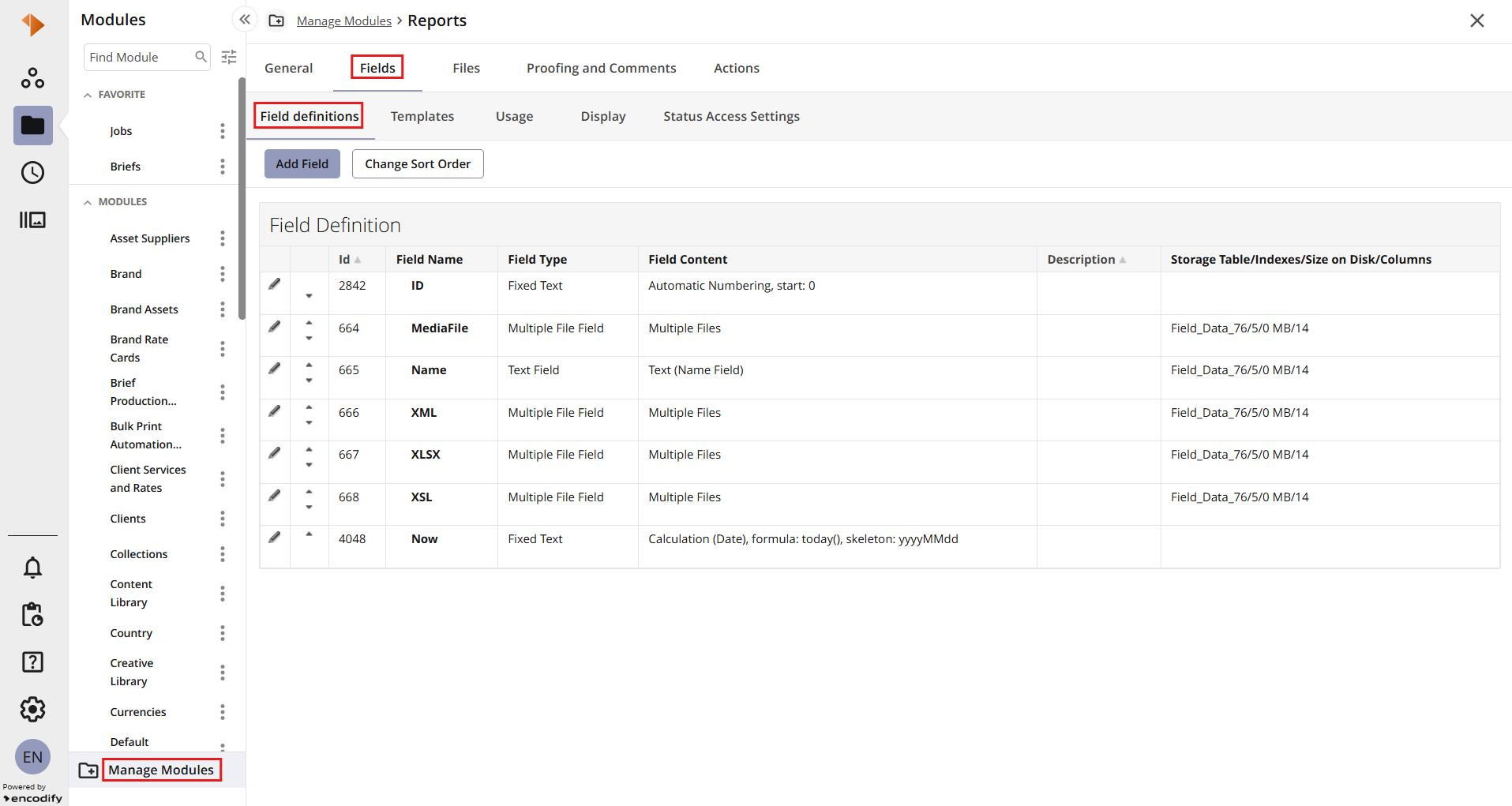Open Status Access Settings subtab
This screenshot has width=1512, height=806.
pyautogui.click(x=732, y=116)
